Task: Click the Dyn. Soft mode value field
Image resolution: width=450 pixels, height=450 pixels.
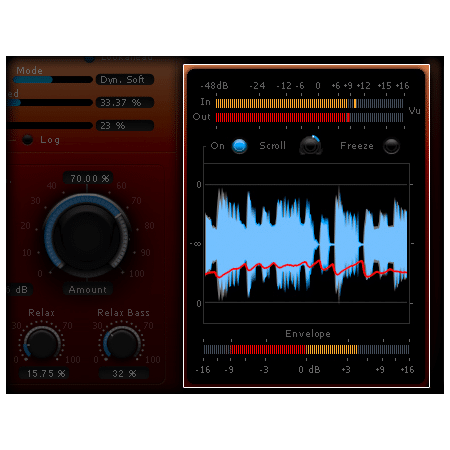Action: [125, 80]
